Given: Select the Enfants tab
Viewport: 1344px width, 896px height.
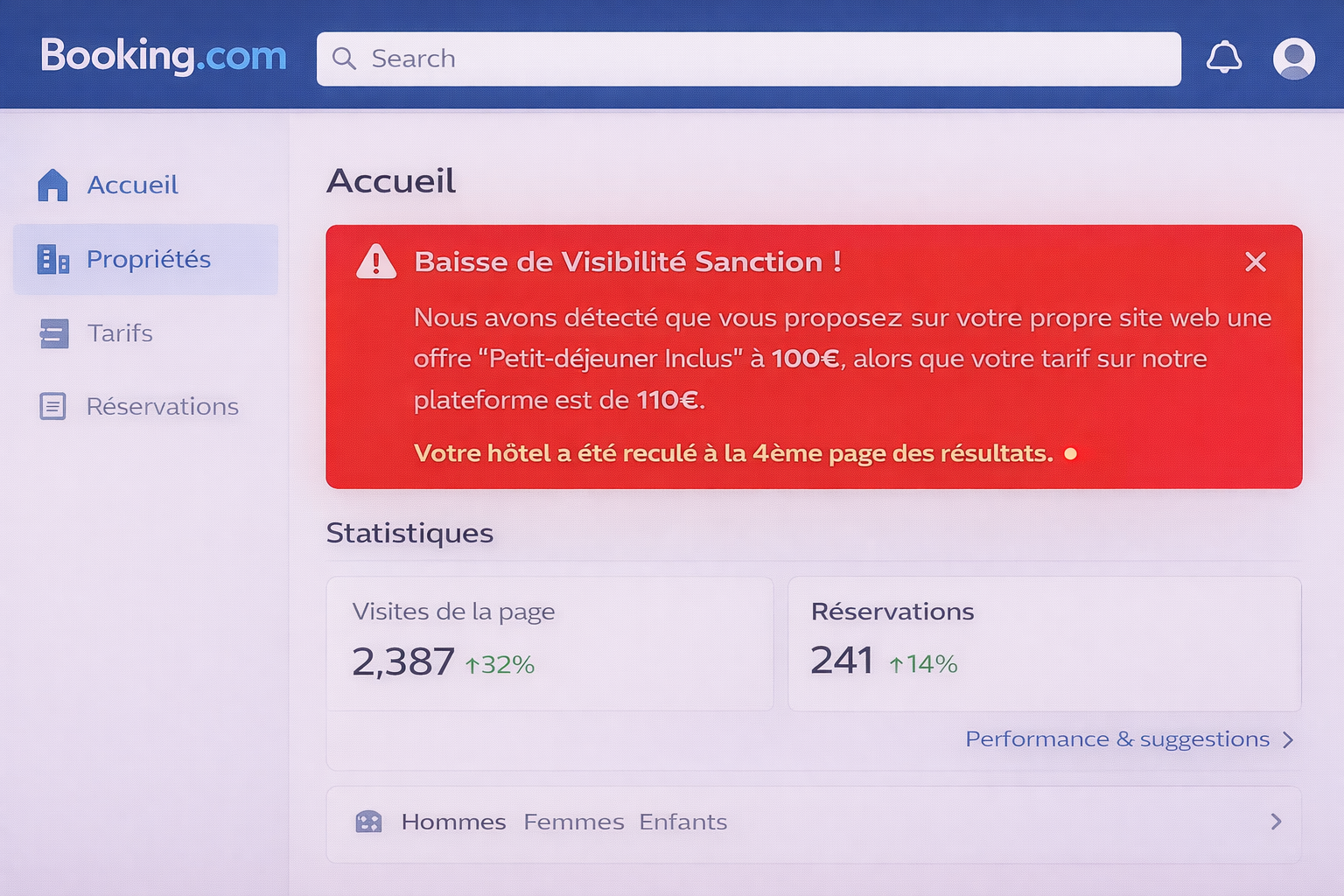Looking at the screenshot, I should pyautogui.click(x=682, y=822).
